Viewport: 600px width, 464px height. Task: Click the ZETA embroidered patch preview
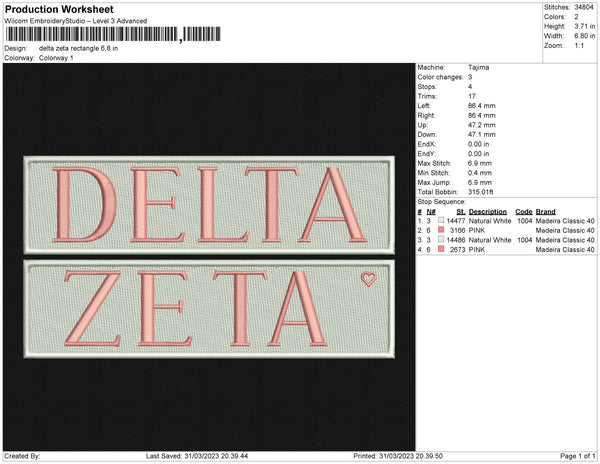(209, 309)
